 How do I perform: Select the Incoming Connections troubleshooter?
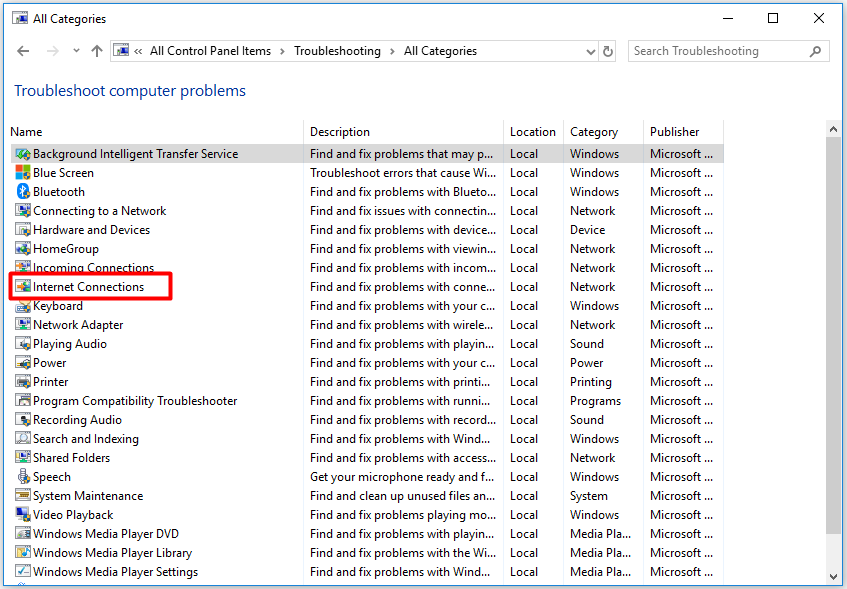pyautogui.click(x=93, y=267)
